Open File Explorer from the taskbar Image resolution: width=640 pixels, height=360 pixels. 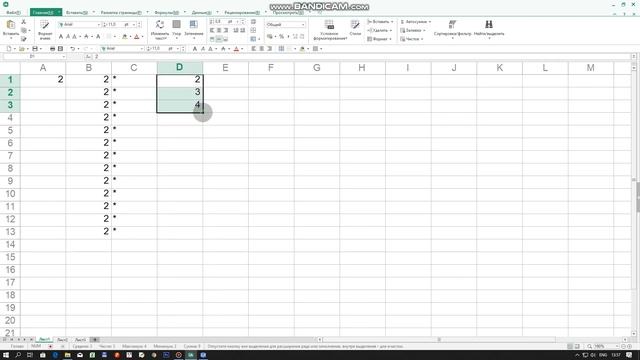(67, 355)
